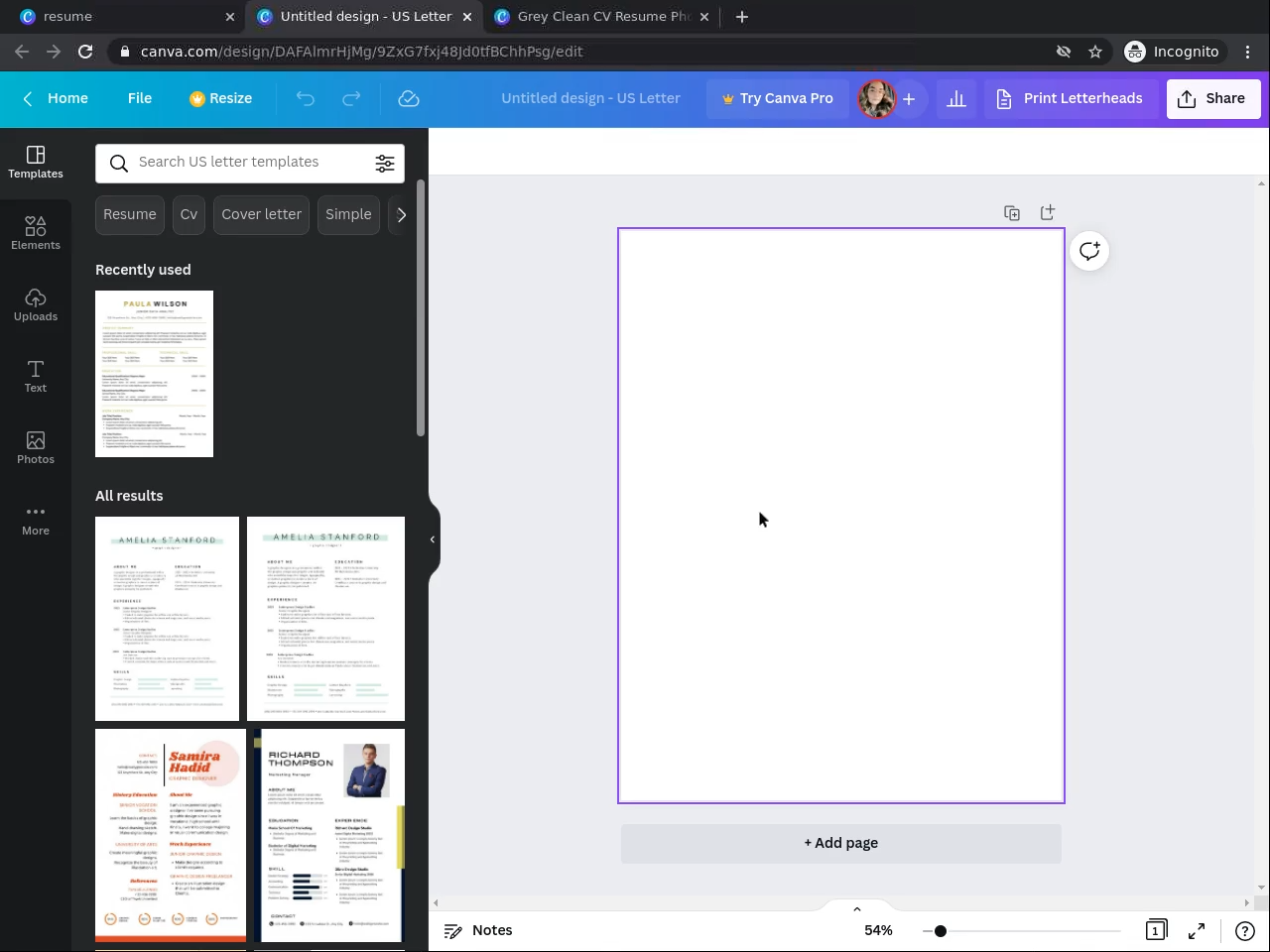
Task: Click Try Canva Pro button
Action: [778, 98]
